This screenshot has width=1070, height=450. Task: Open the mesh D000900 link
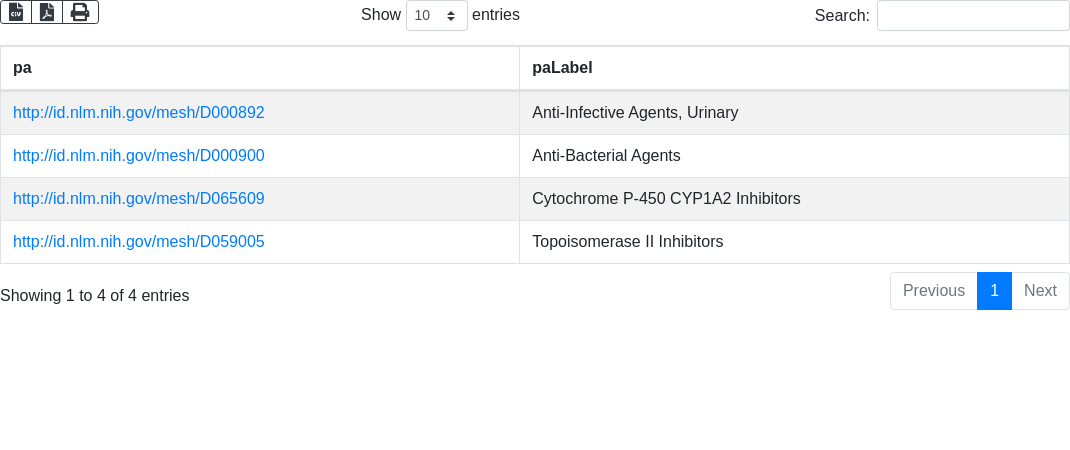point(138,156)
